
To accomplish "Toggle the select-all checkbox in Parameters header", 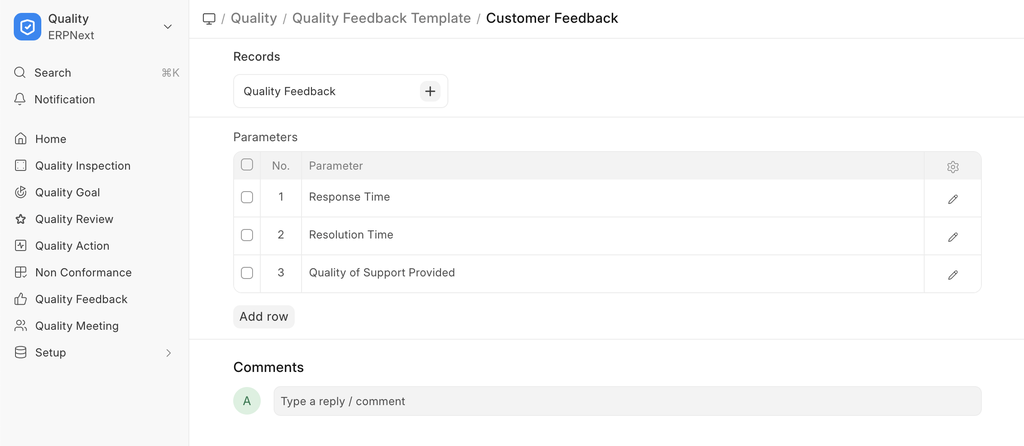I will [247, 165].
